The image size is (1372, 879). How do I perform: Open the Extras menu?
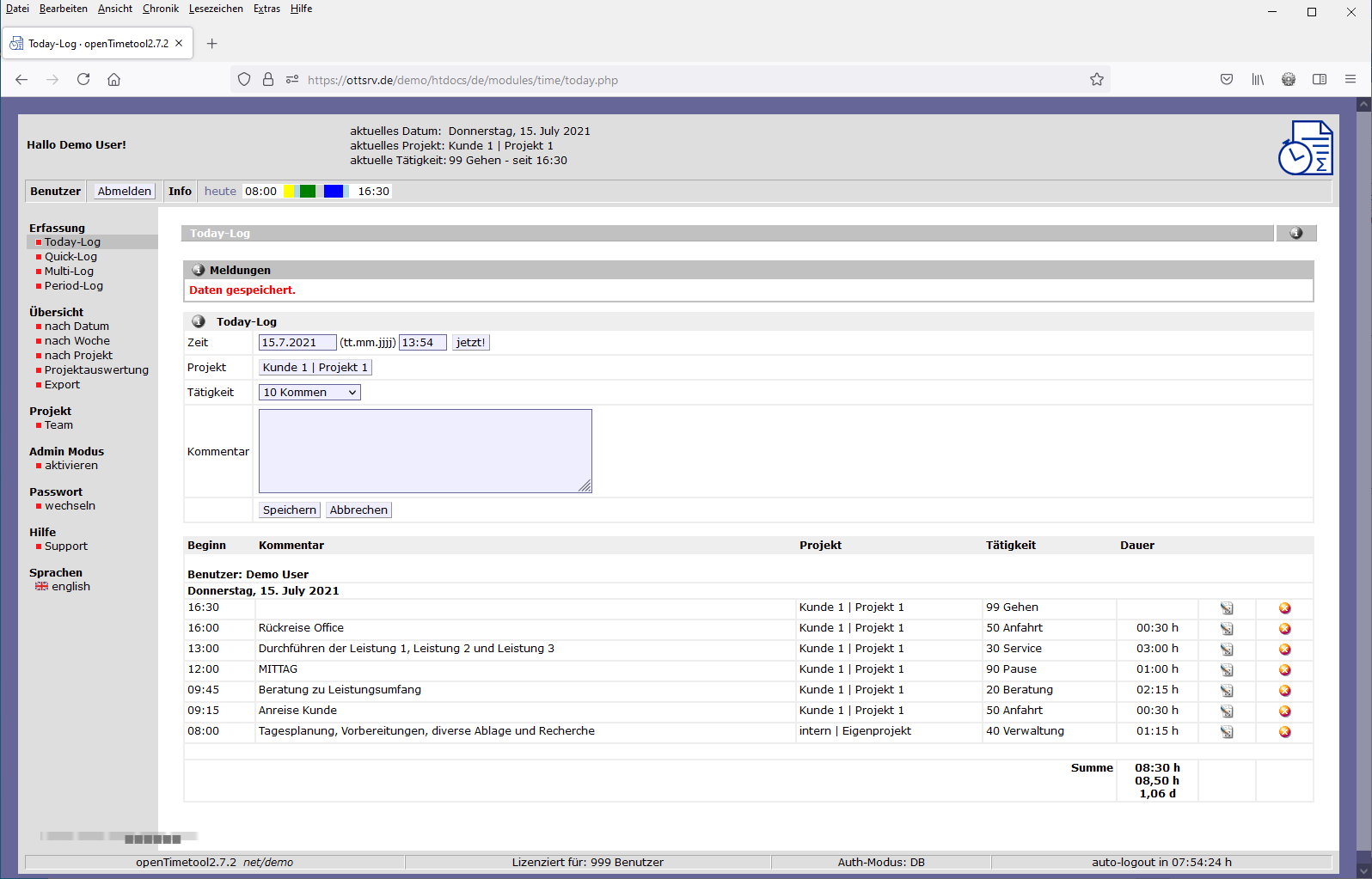click(266, 9)
